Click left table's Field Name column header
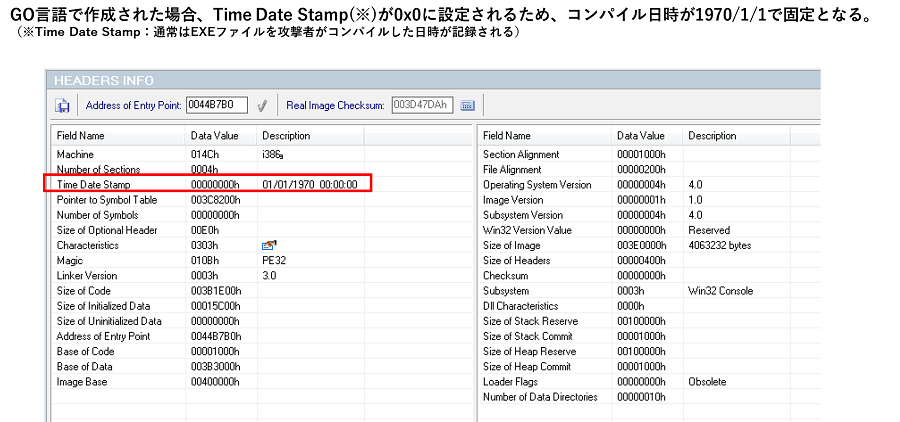This screenshot has width=900, height=422. (80, 135)
